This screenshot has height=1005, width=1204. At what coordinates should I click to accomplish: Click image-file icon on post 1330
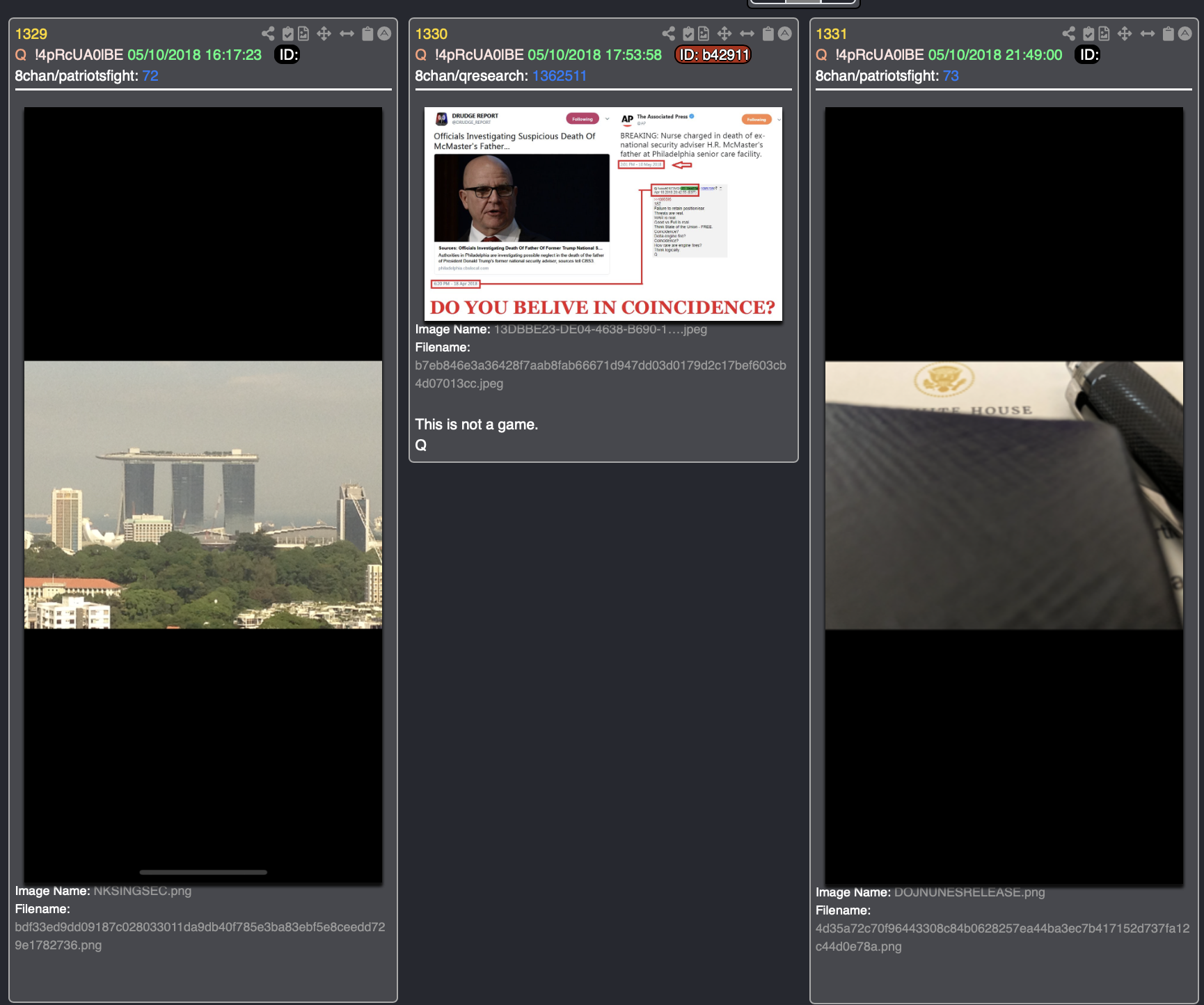[x=704, y=33]
